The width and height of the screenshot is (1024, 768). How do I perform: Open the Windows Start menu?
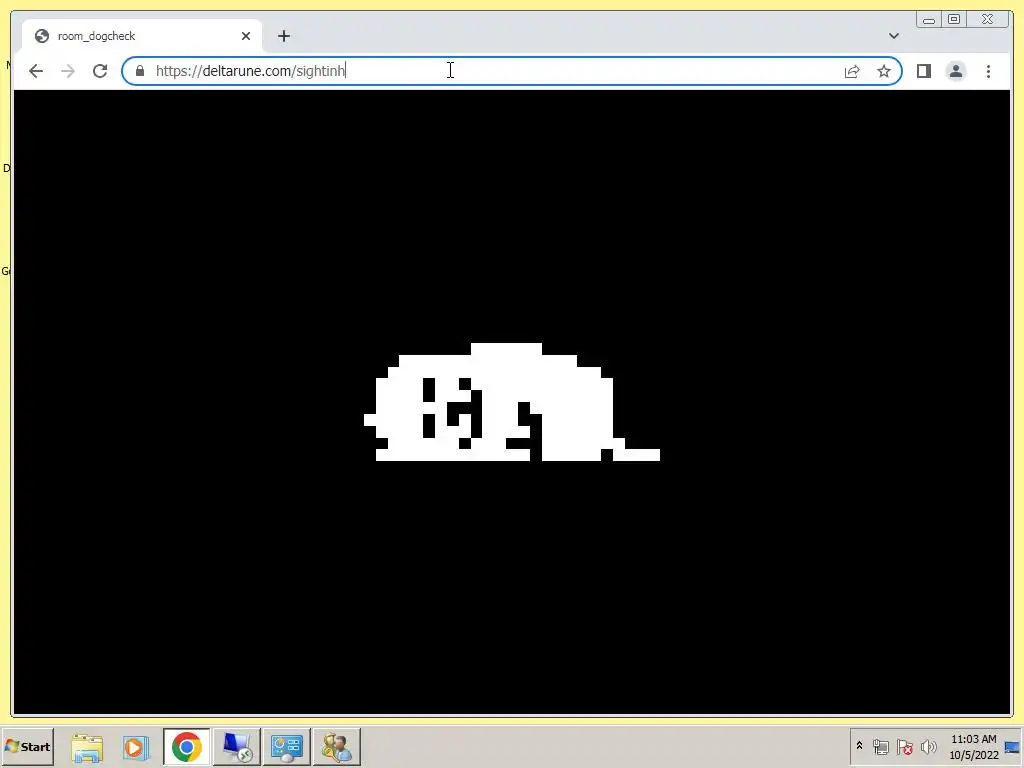[x=27, y=746]
